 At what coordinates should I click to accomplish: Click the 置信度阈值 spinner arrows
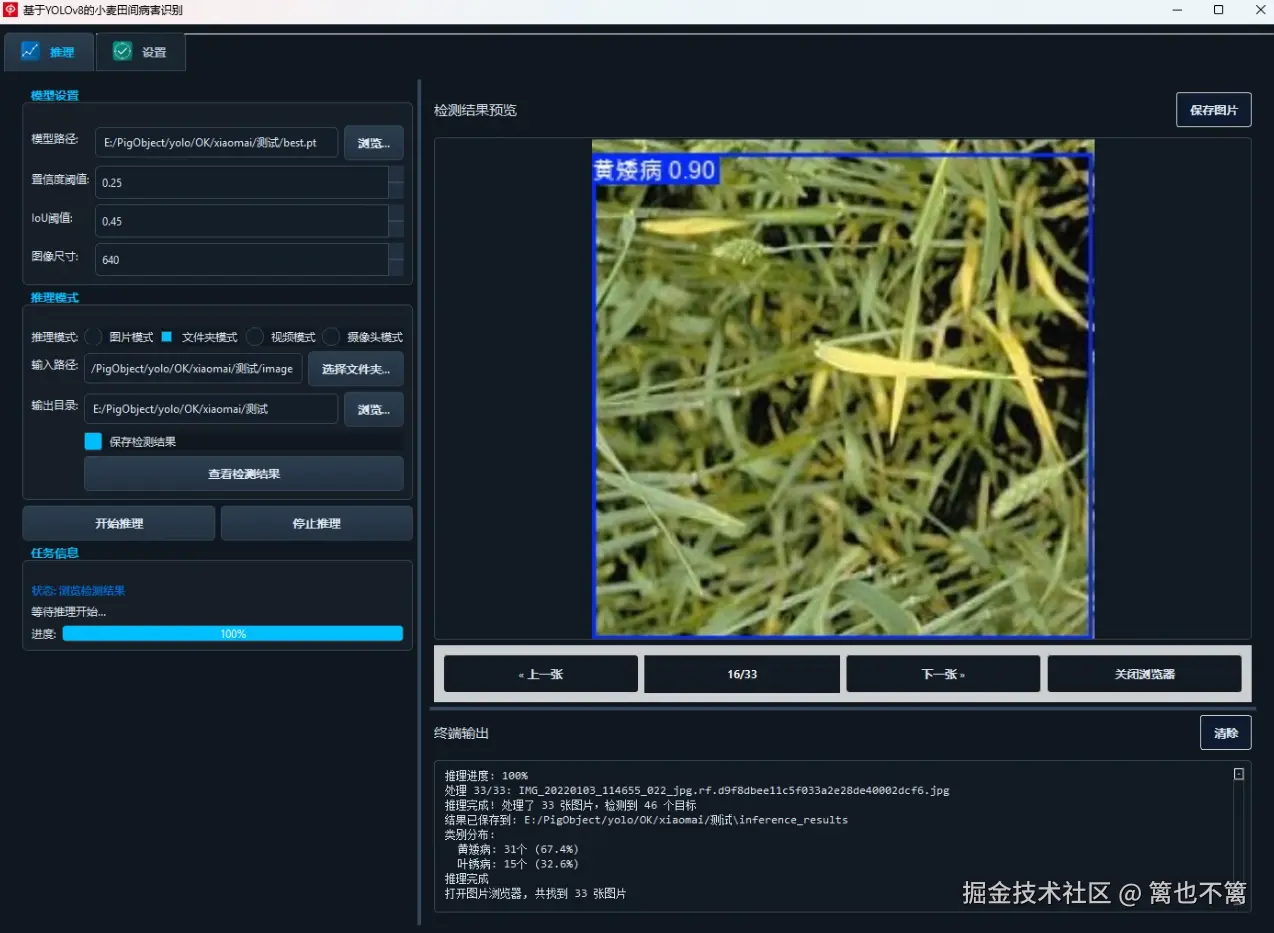coord(396,182)
